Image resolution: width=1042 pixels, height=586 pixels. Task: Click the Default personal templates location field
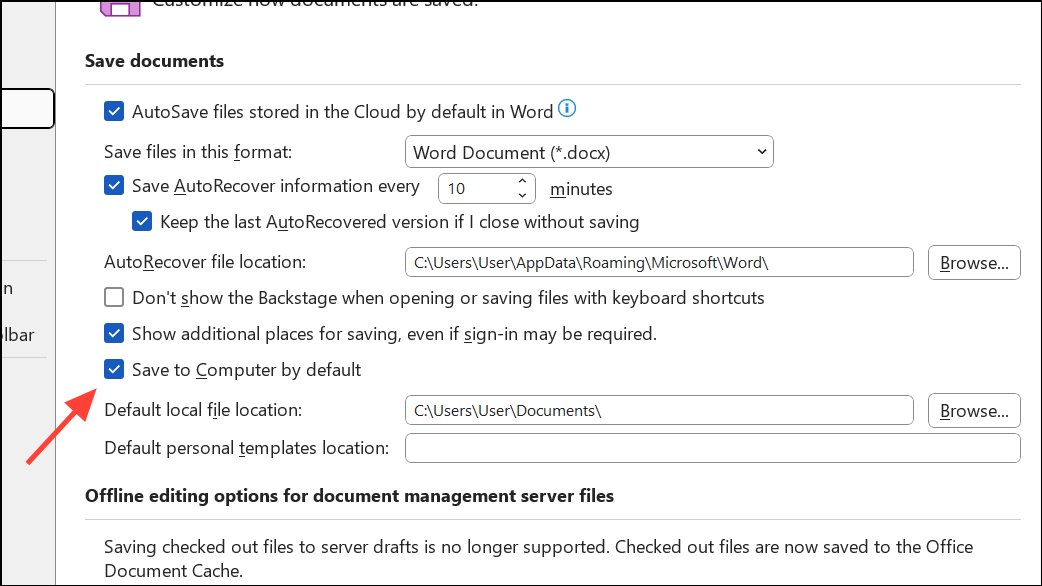point(712,447)
